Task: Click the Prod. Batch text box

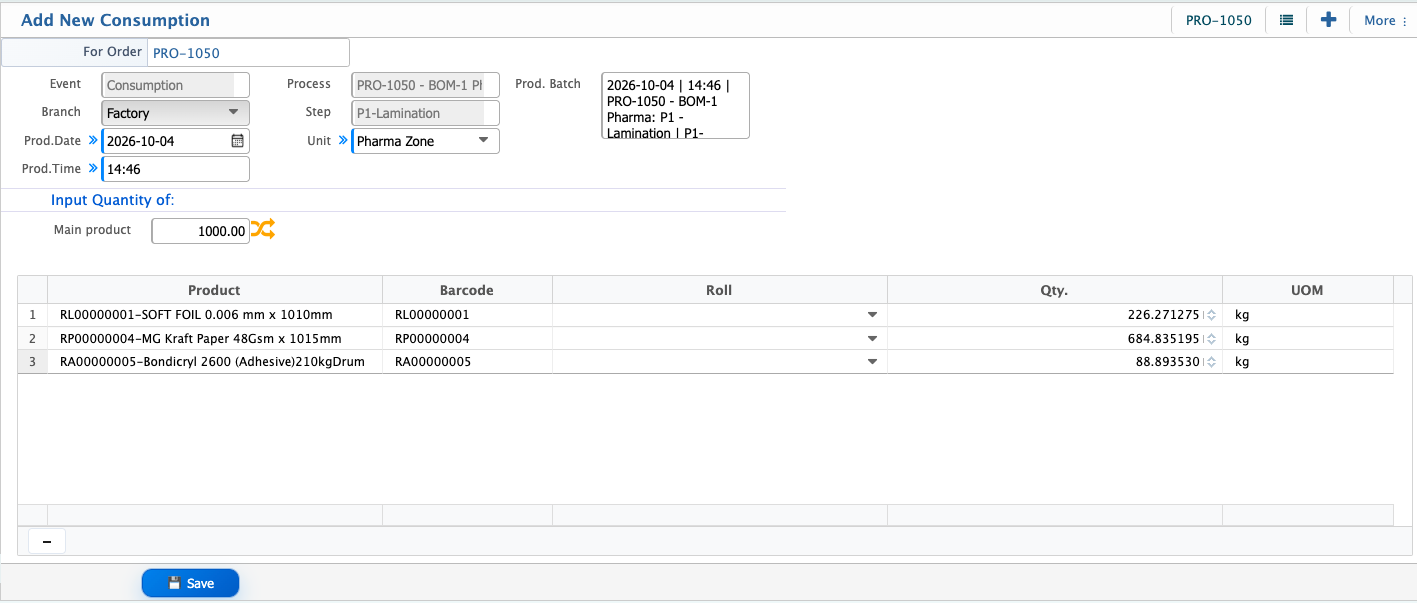Action: pyautogui.click(x=675, y=105)
